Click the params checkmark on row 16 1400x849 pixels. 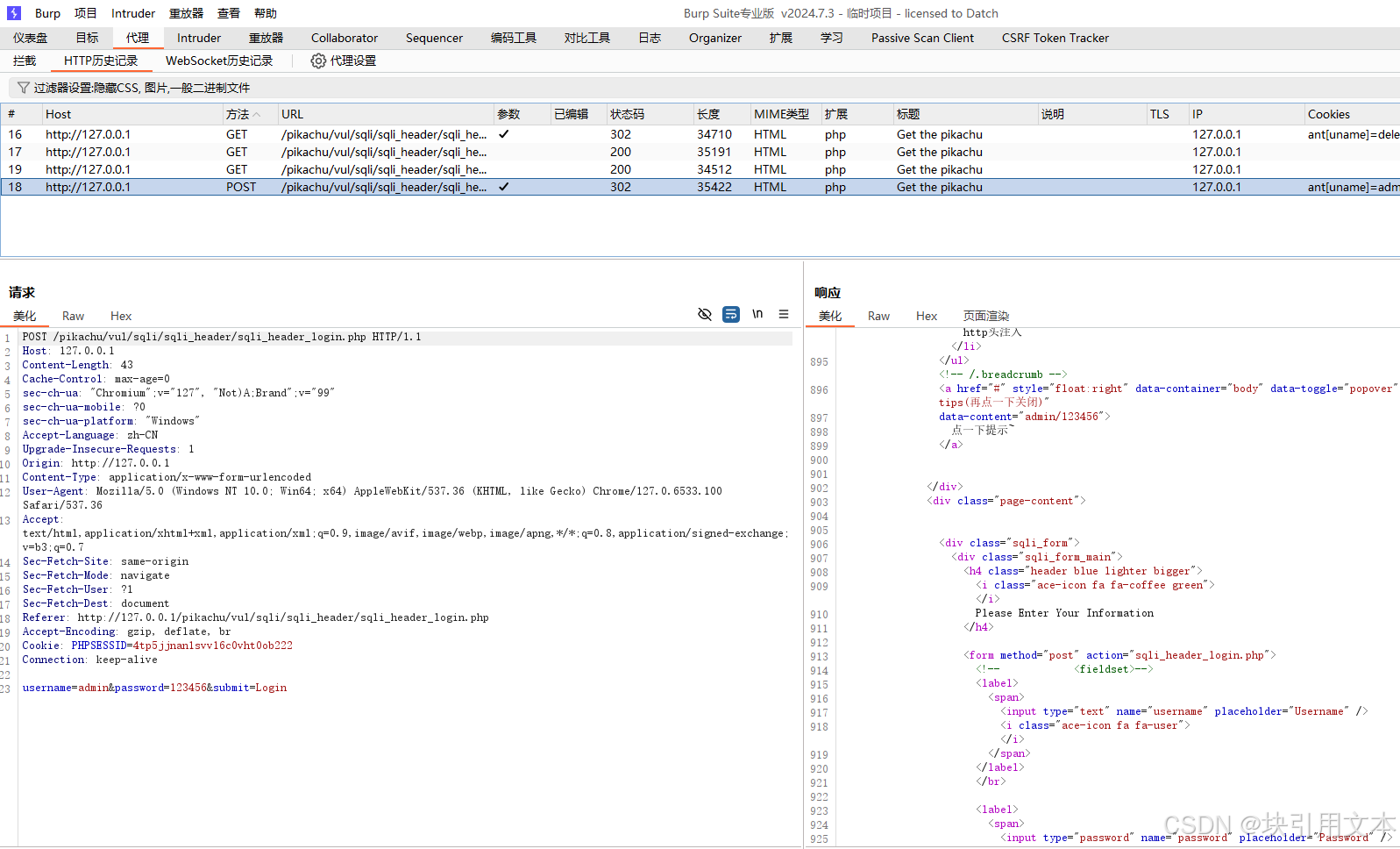click(504, 134)
